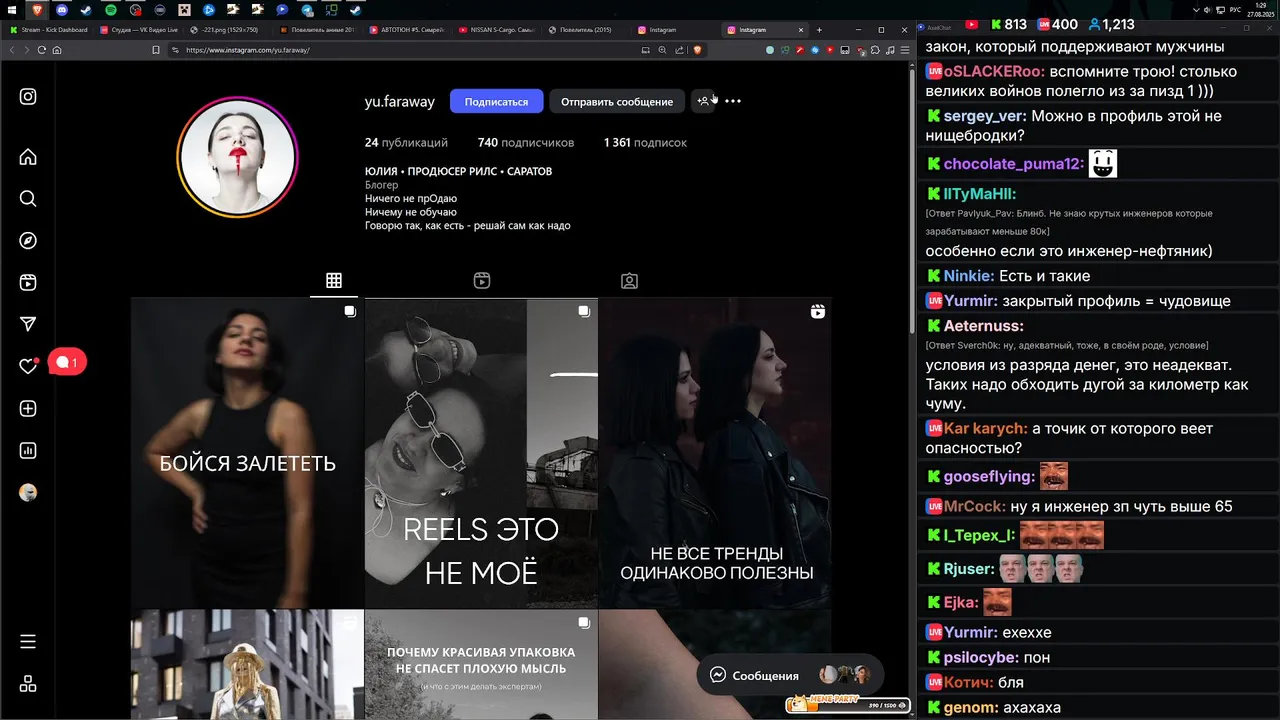The width and height of the screenshot is (1280, 720).
Task: Open the post БОЙСЯ ЗАЛЕТЕТЬ
Action: pyautogui.click(x=247, y=453)
